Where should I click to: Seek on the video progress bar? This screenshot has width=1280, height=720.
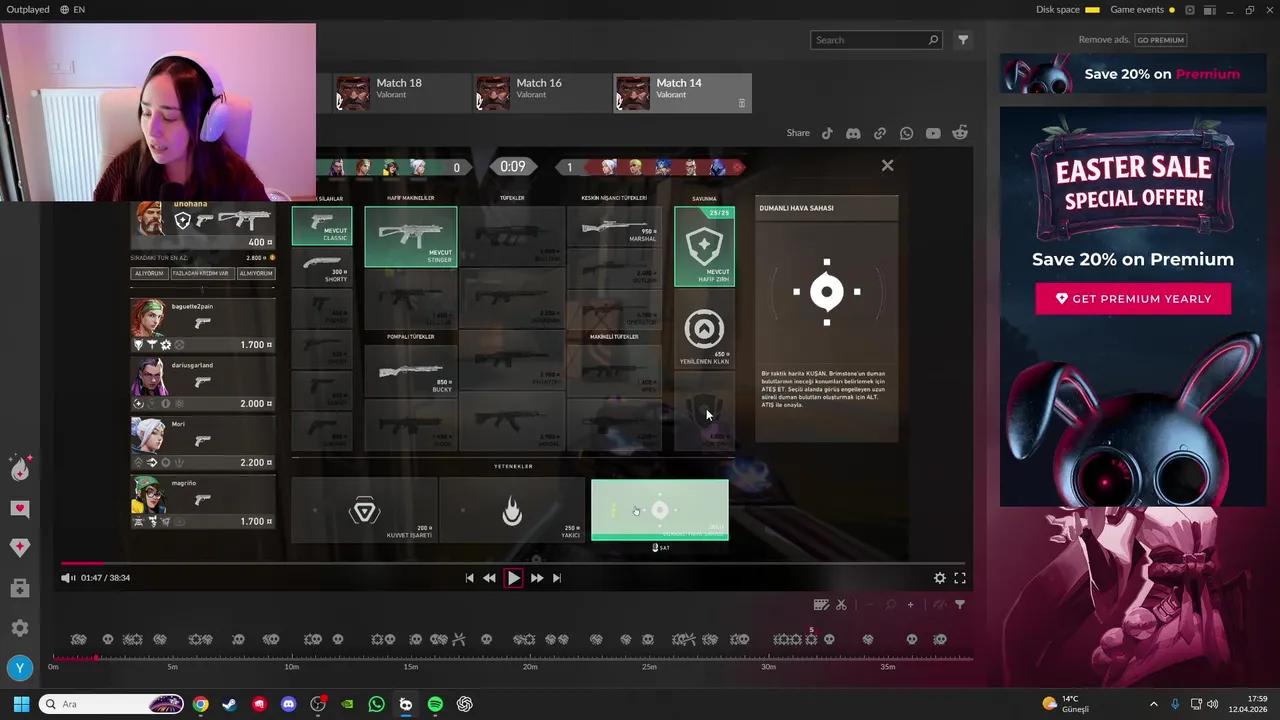pyautogui.click(x=515, y=564)
